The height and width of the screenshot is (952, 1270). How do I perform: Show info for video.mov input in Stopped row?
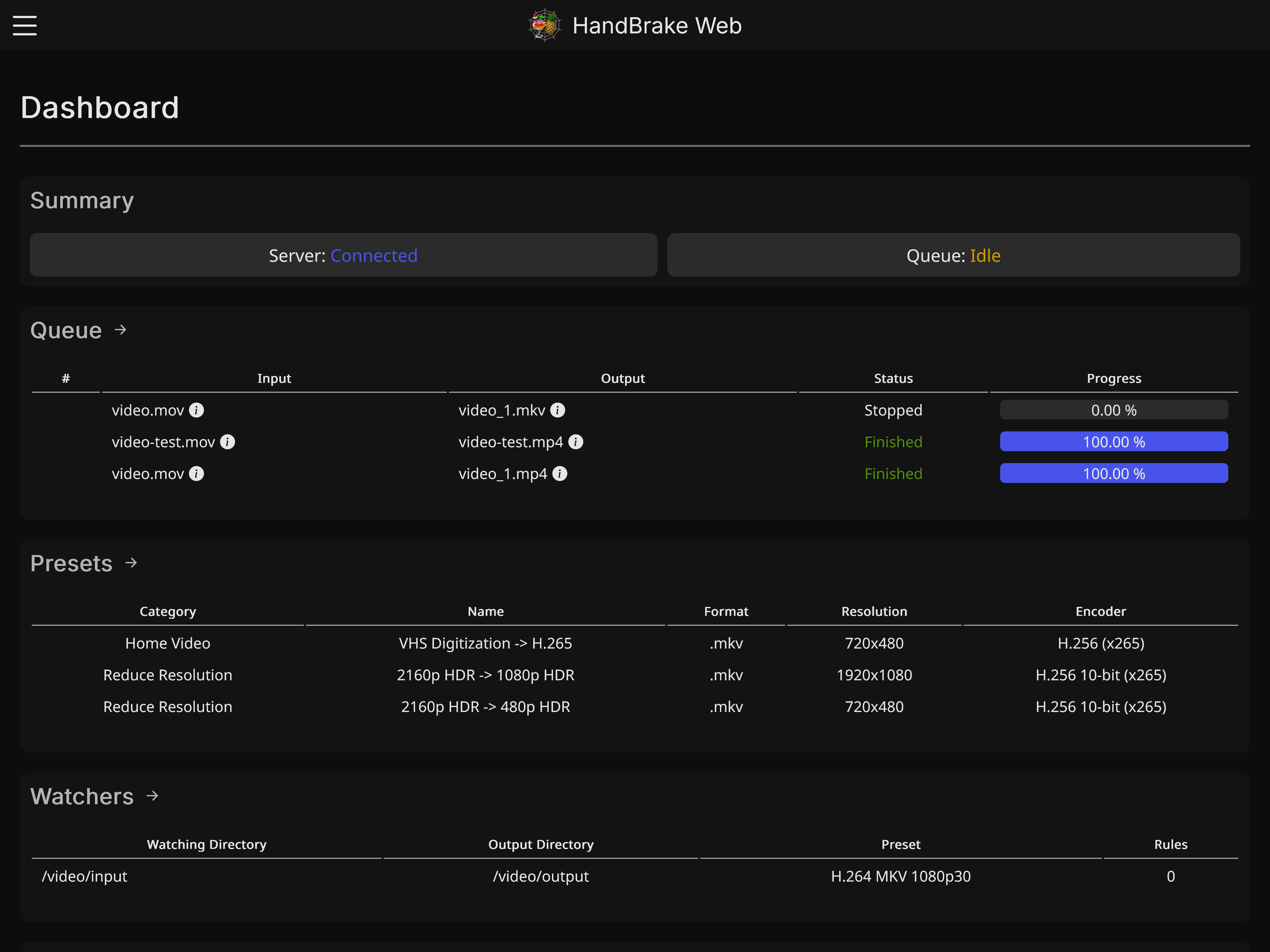[x=196, y=410]
